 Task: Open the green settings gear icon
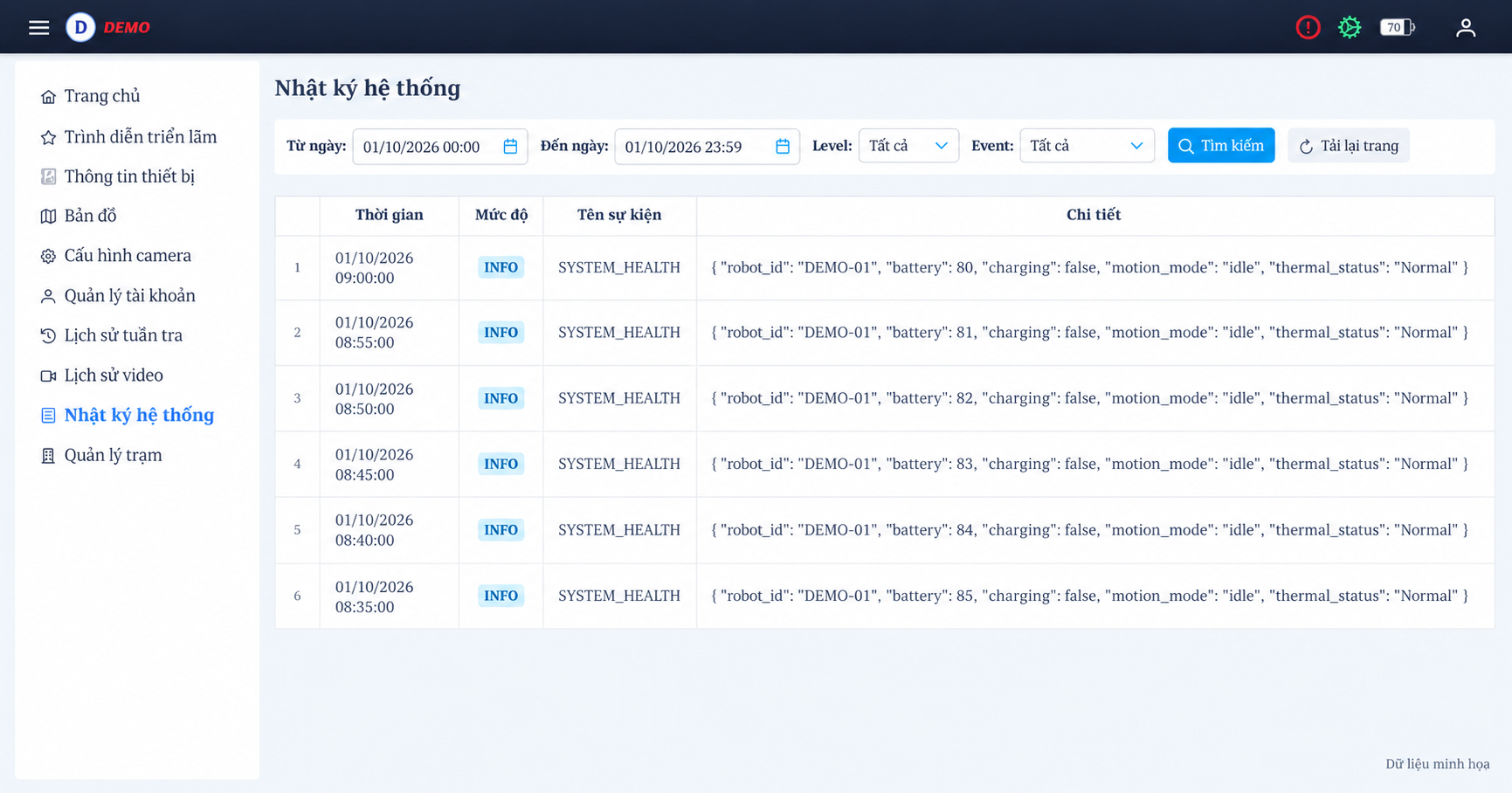click(1350, 27)
